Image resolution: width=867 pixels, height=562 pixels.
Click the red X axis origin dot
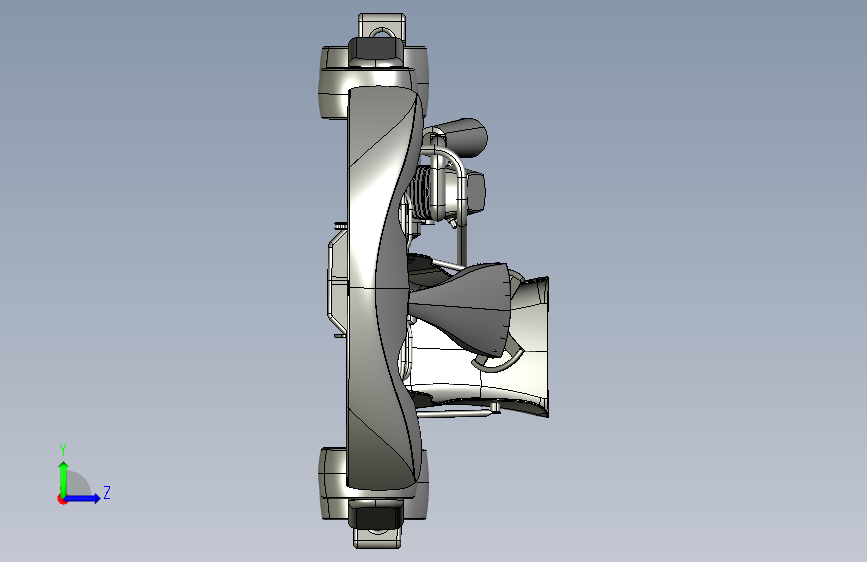tap(62, 499)
